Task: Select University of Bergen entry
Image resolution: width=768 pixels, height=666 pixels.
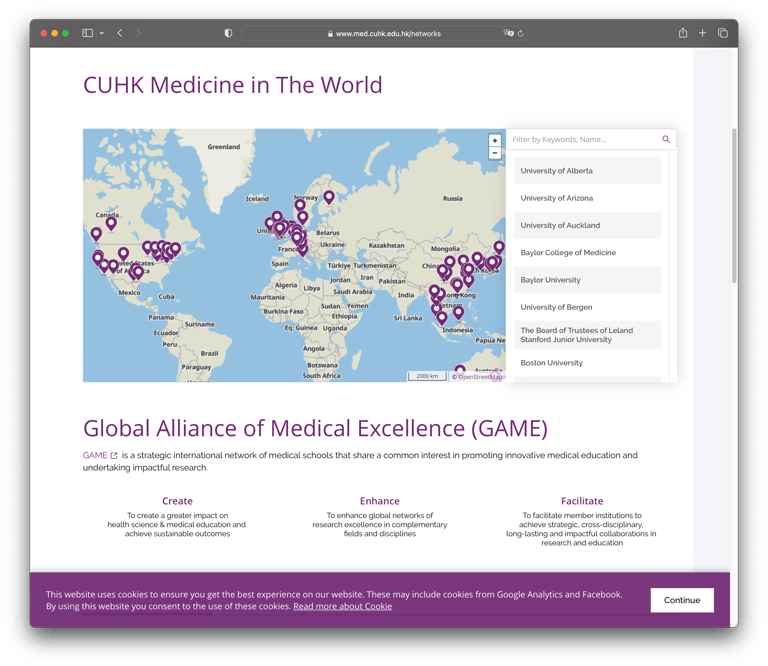Action: pos(587,307)
